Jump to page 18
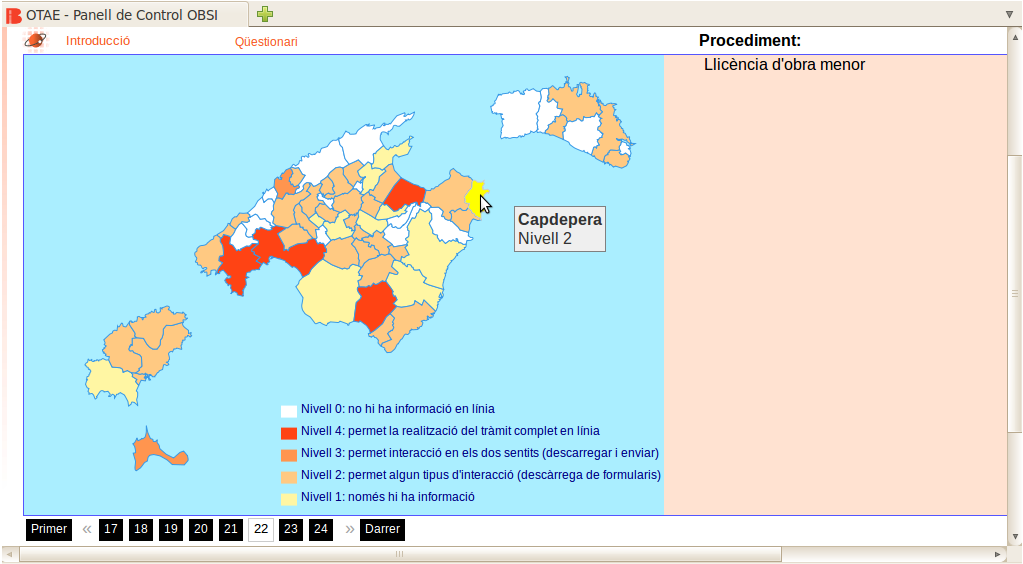This screenshot has height=564, width=1023. pyautogui.click(x=141, y=529)
